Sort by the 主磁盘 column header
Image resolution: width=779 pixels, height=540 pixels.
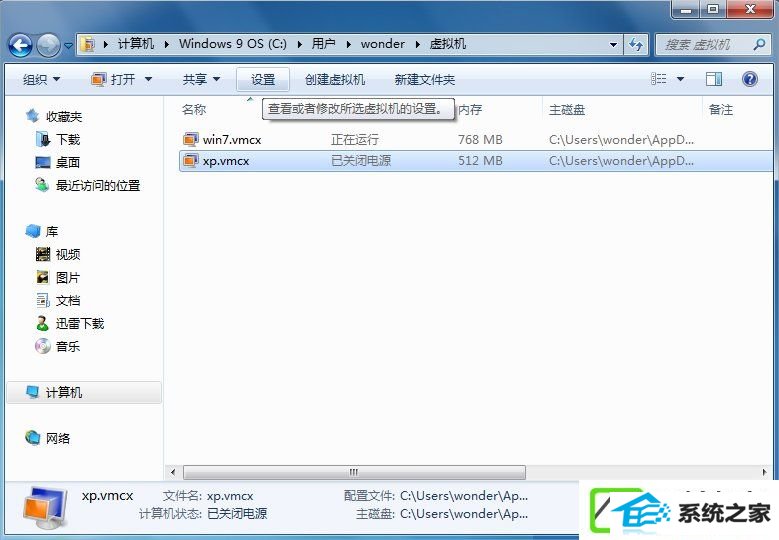[567, 109]
